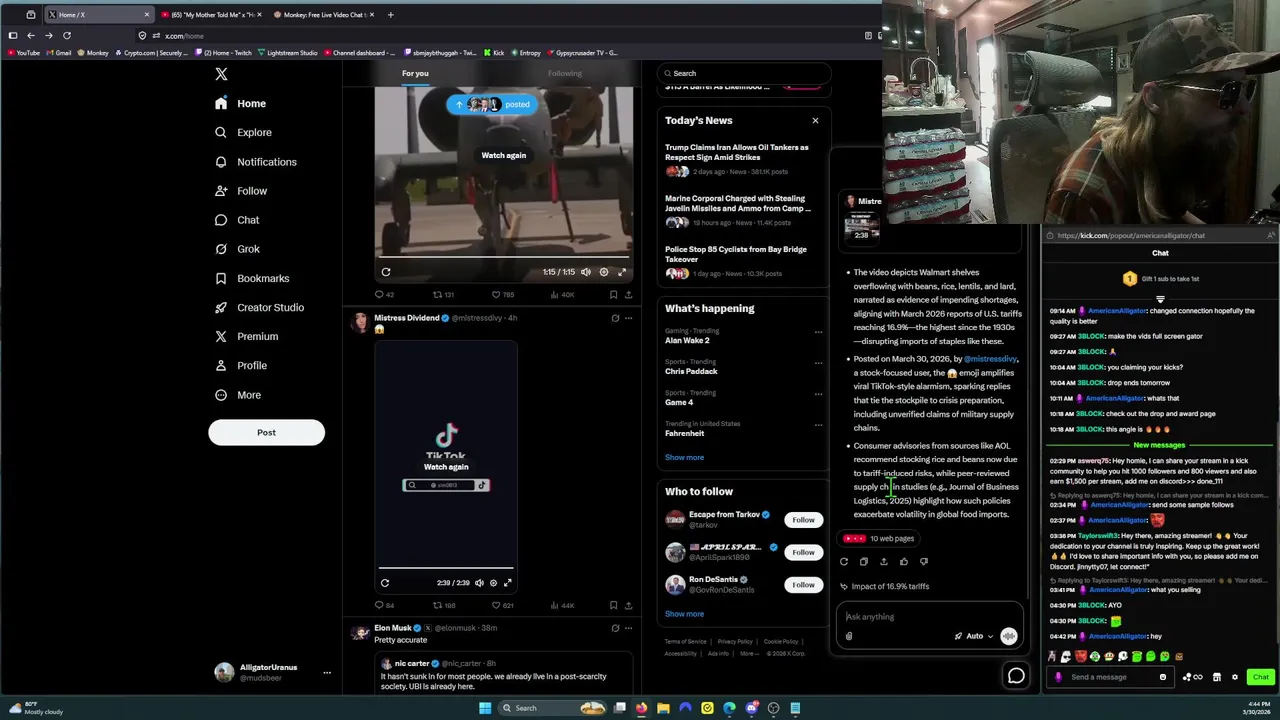Click the Grok Ask anything field
Screen dimensions: 1280x720
(930, 617)
